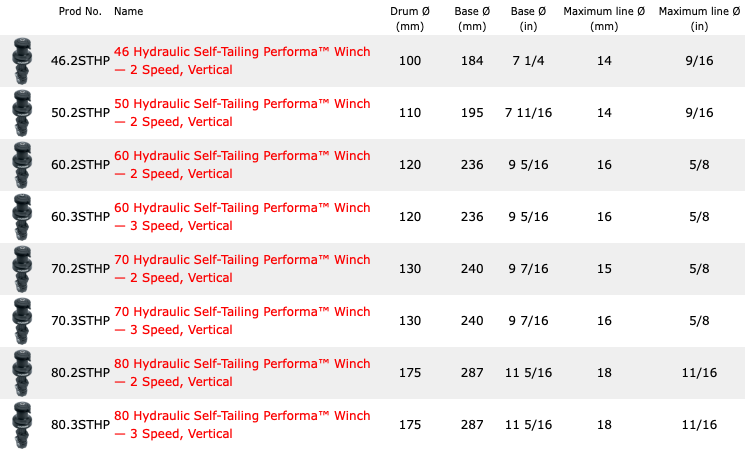Open the 70 Hydraulic 2 Speed Vertical winch link
The height and width of the screenshot is (453, 747).
242,268
